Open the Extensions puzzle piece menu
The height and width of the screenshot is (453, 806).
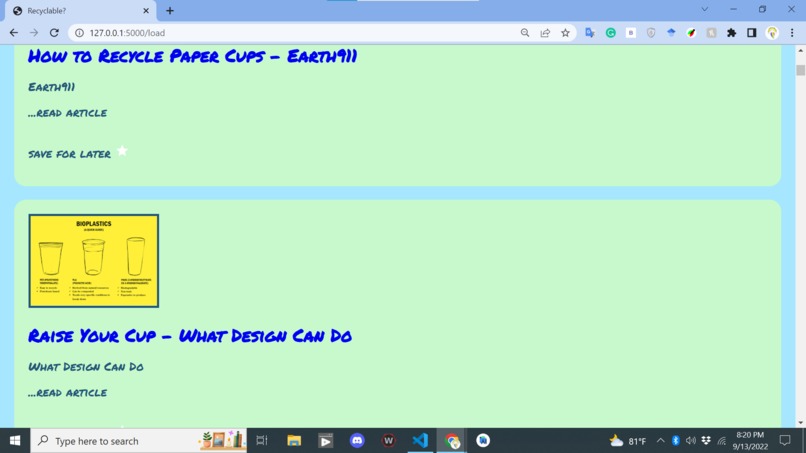point(731,33)
